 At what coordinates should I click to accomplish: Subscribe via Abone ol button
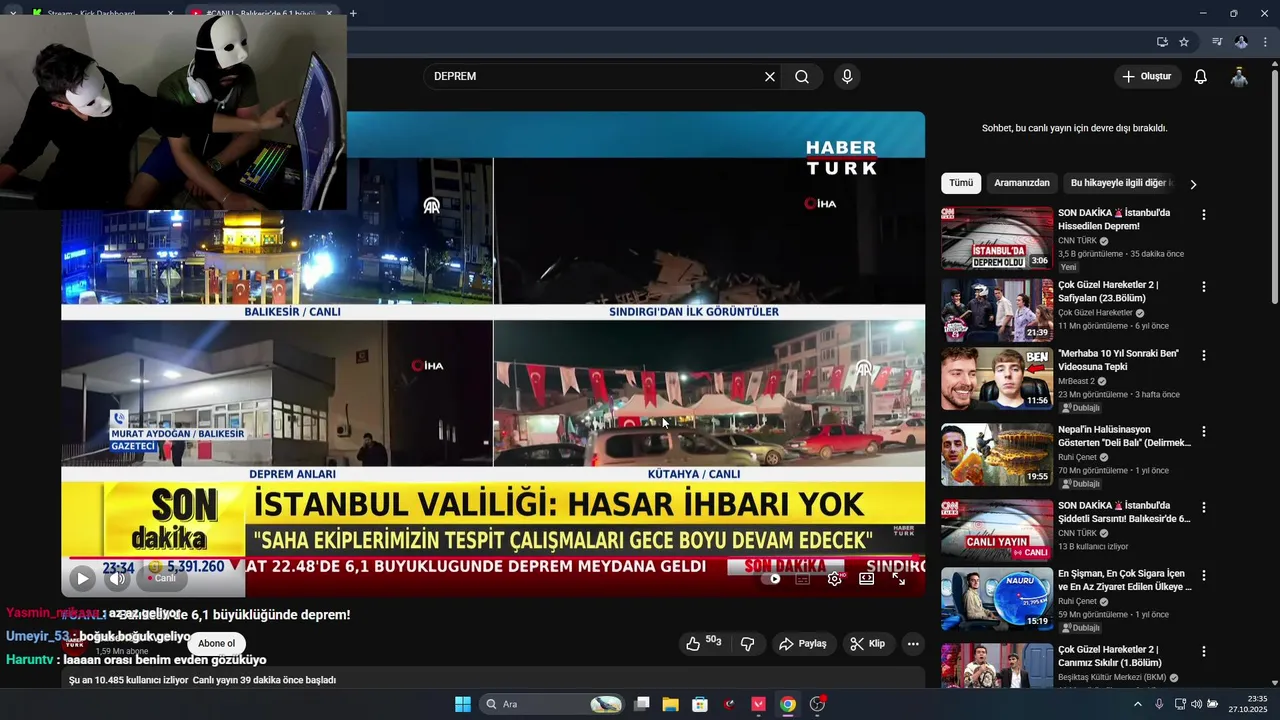(x=216, y=643)
